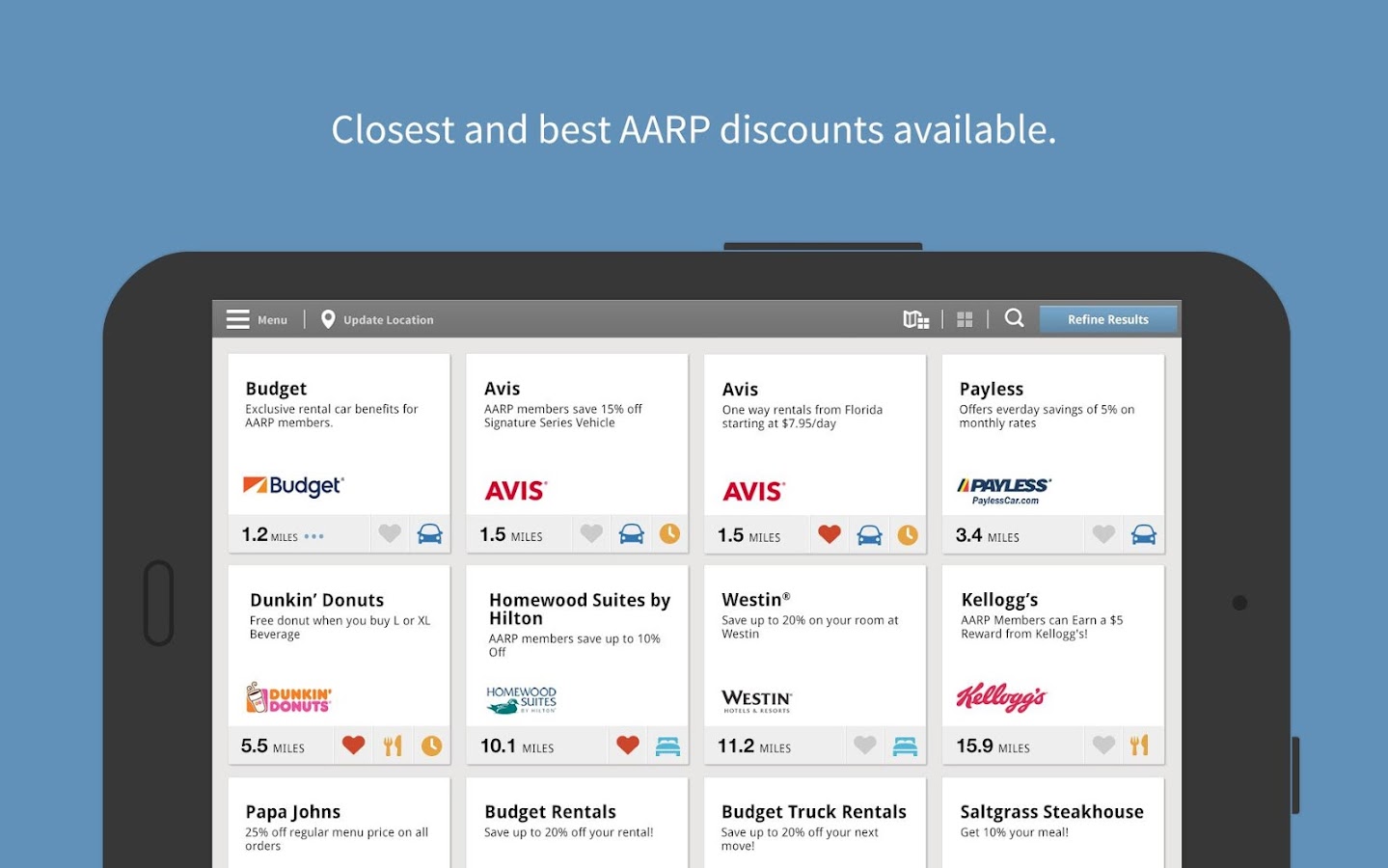Click the "Dunkin' Donuts" card title
Screen dimensions: 1388x868
point(316,600)
